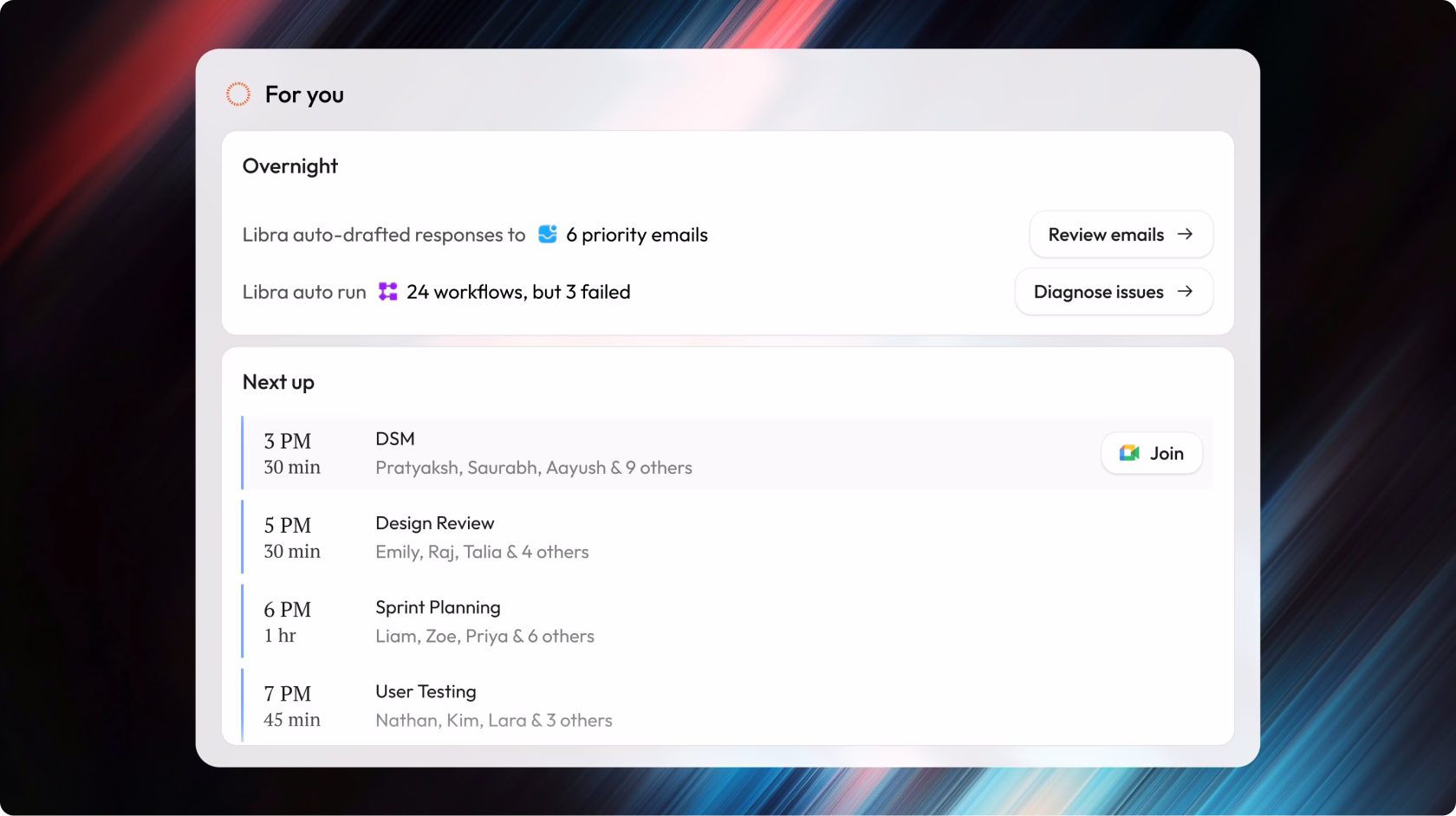Click the "1 hr" duration for Sprint Planning
1456x816 pixels.
tap(280, 635)
